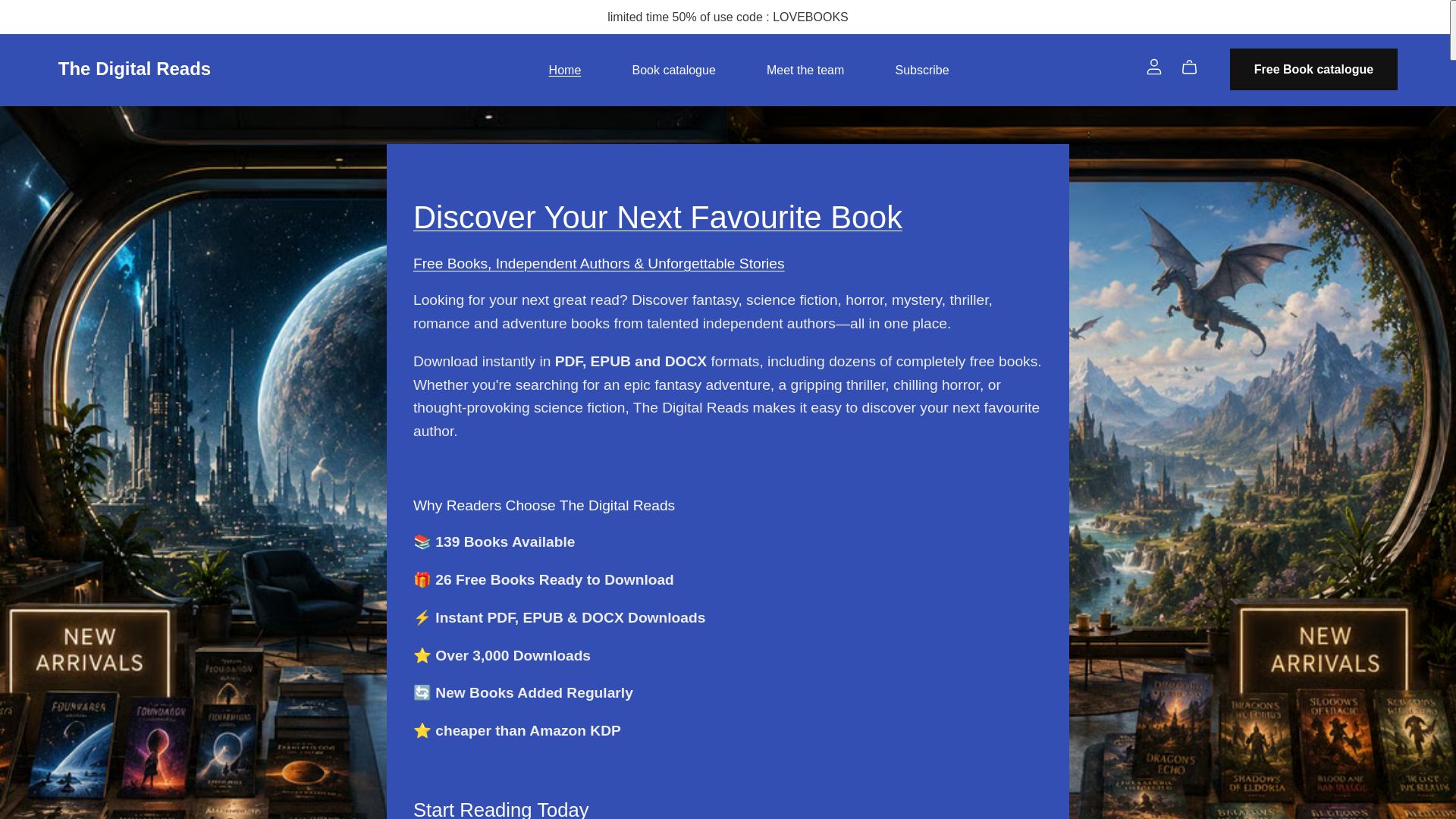Open the Book catalogue menu item
Viewport: 1456px width, 819px height.
(673, 70)
